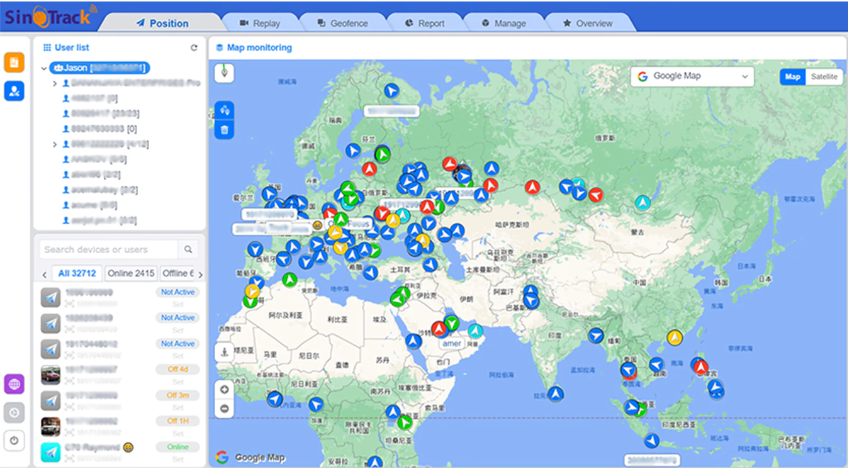
Task: Zoom out on the map
Action: click(224, 408)
